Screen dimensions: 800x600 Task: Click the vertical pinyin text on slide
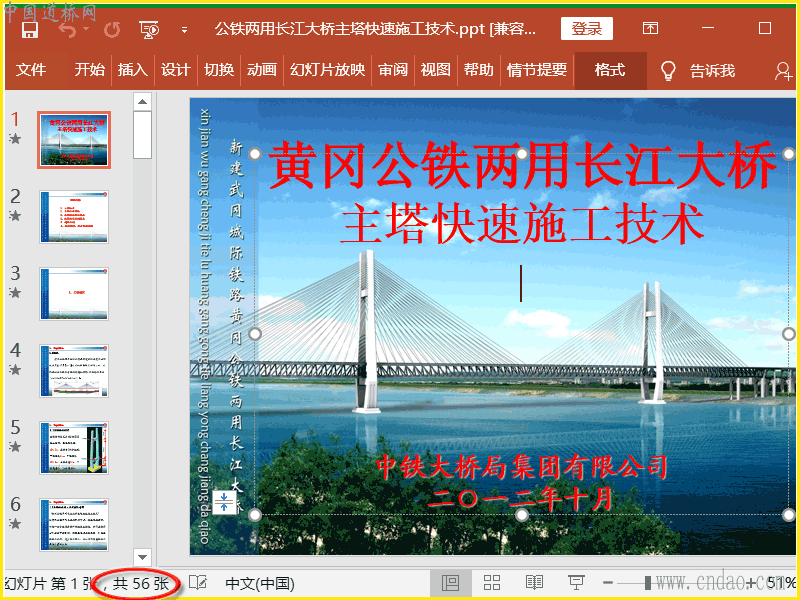[x=204, y=327]
